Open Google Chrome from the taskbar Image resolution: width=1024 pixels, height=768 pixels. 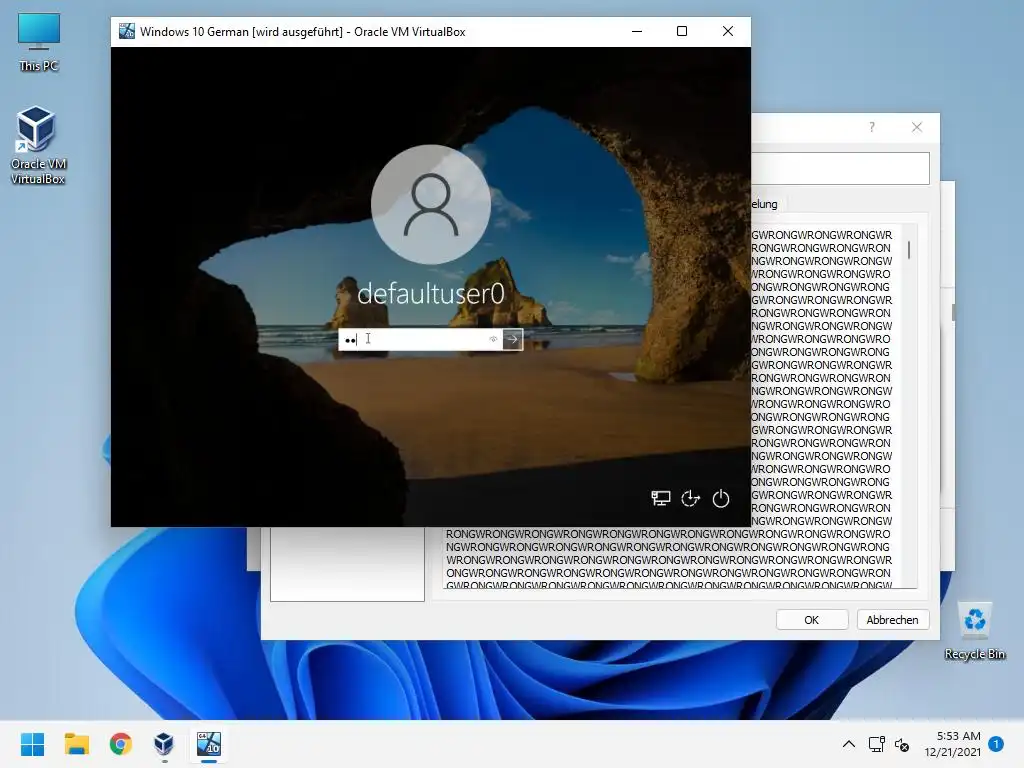121,744
